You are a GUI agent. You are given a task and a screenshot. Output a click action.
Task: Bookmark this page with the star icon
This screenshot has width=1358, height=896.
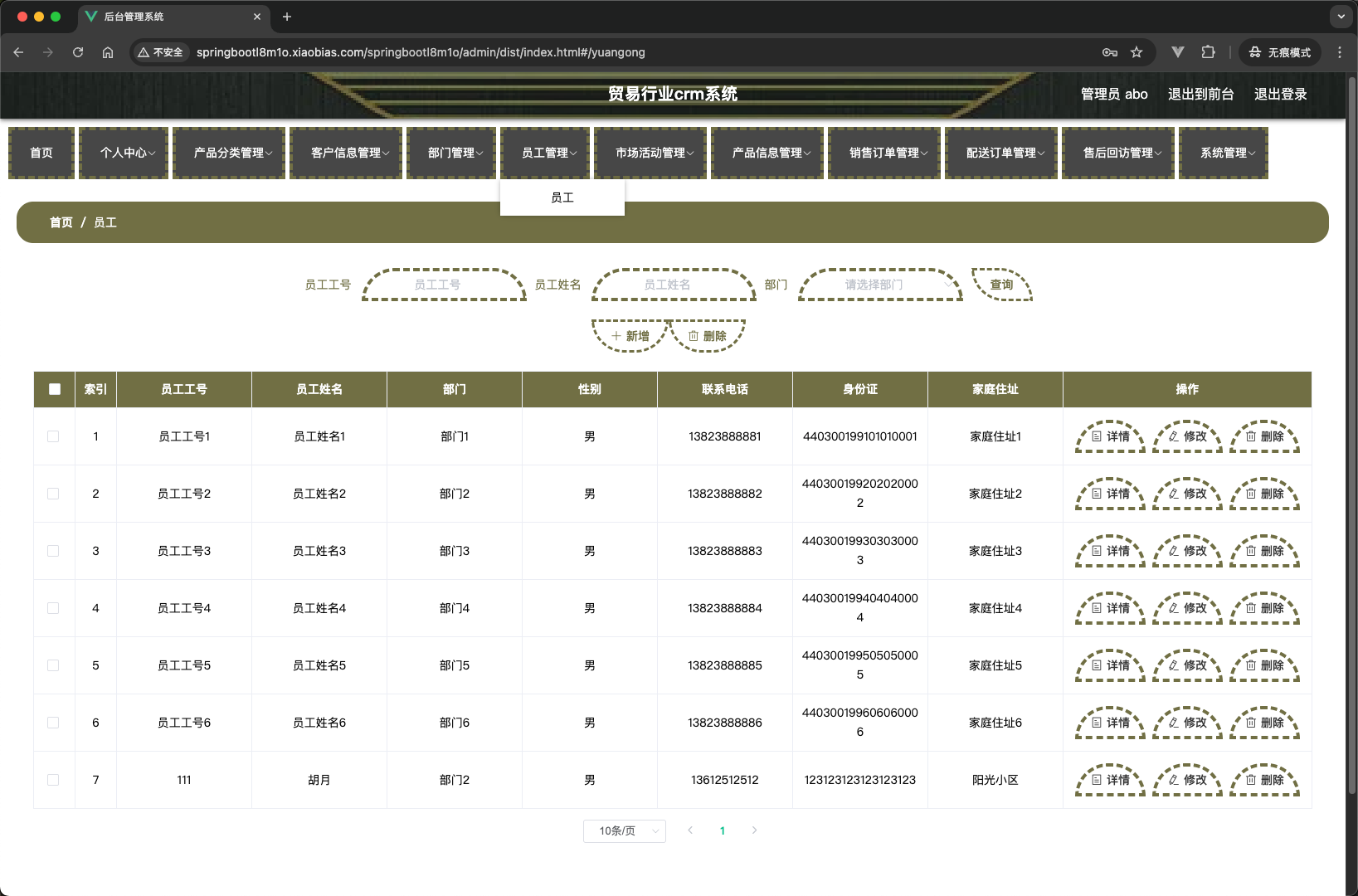click(1137, 52)
